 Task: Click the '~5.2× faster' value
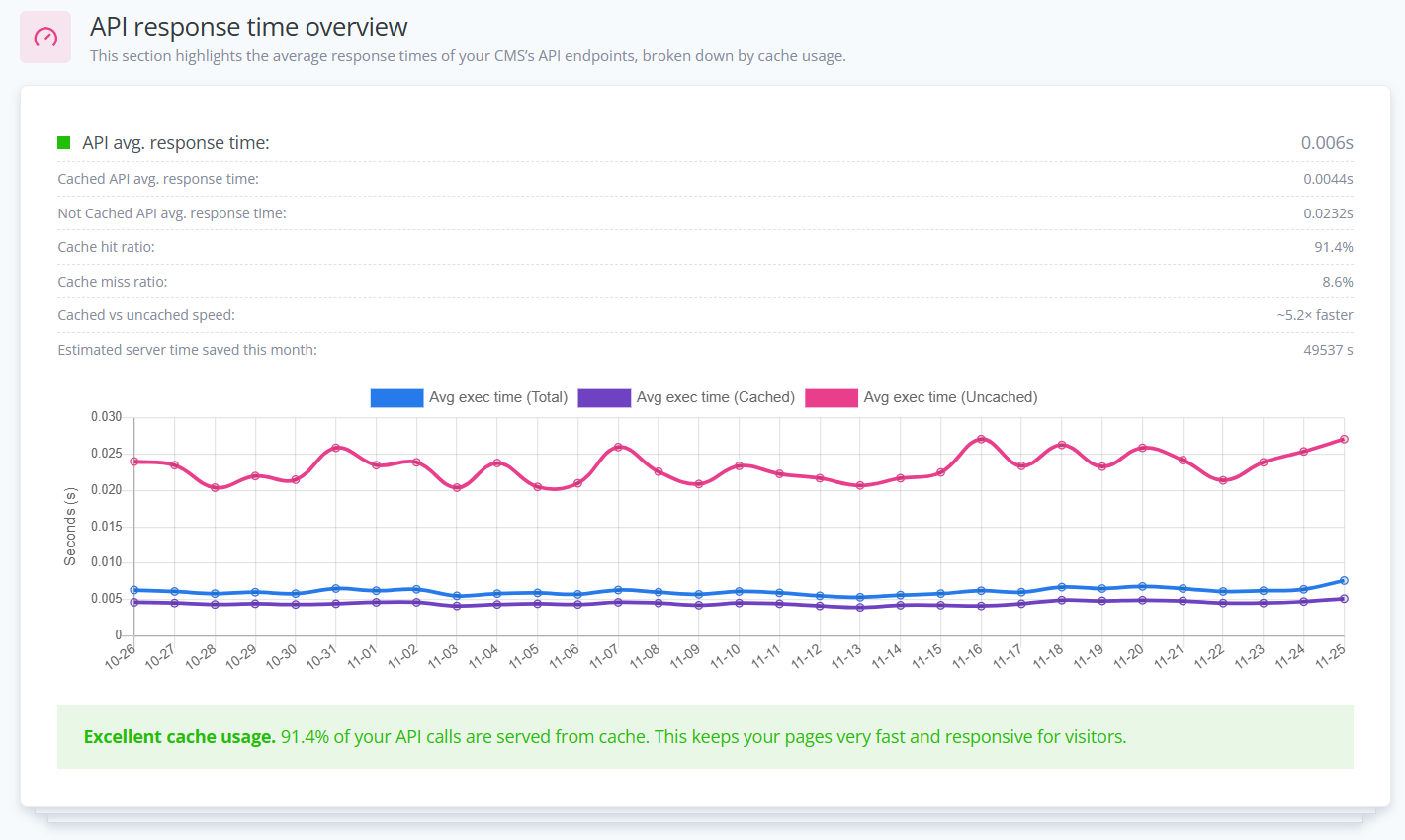pyautogui.click(x=1315, y=315)
